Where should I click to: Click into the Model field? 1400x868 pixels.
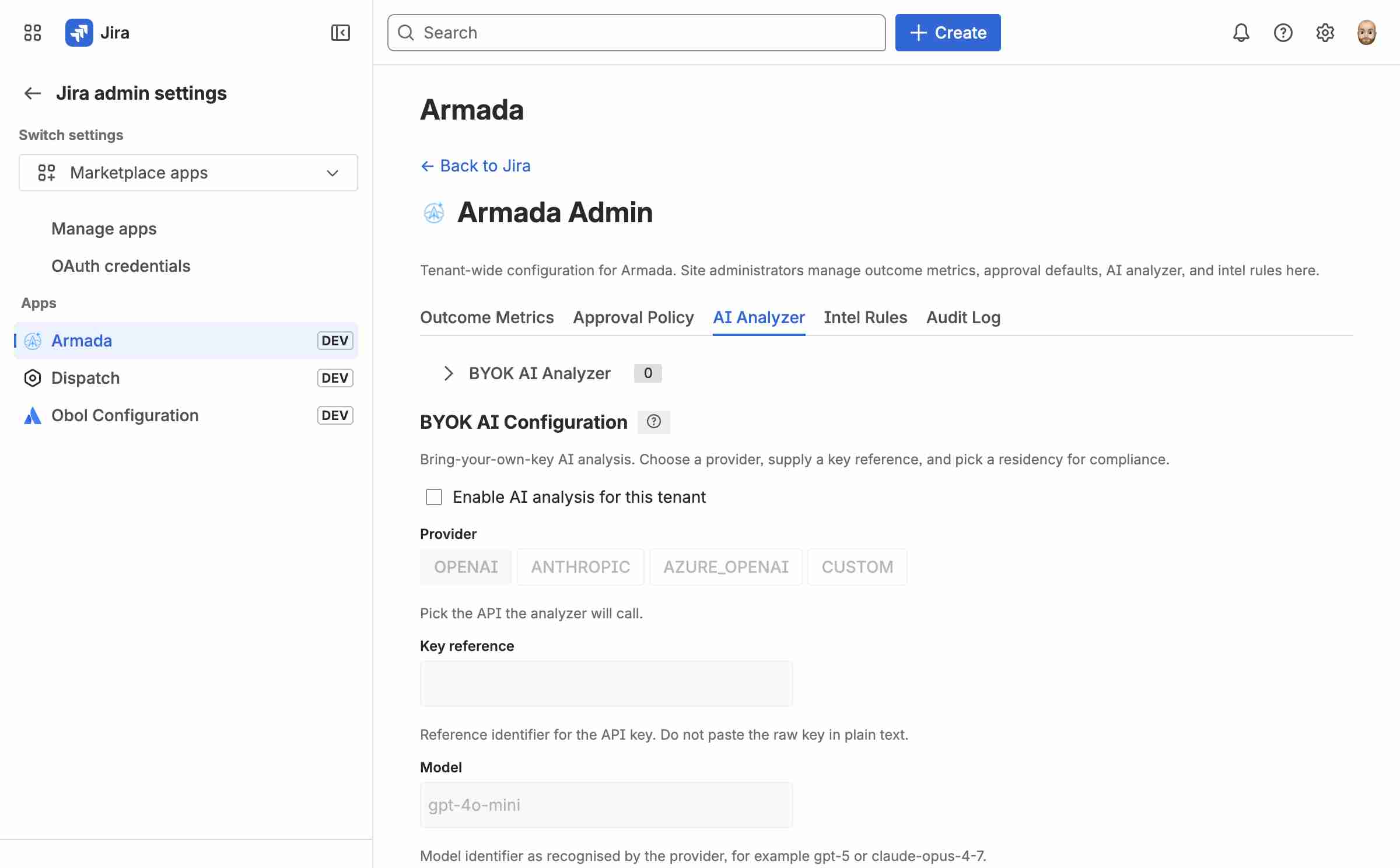tap(606, 805)
